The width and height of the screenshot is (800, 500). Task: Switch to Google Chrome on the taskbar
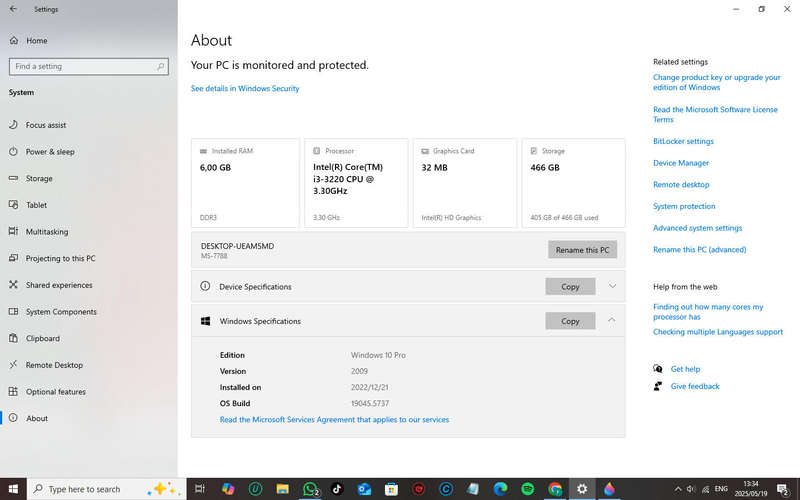pos(555,489)
